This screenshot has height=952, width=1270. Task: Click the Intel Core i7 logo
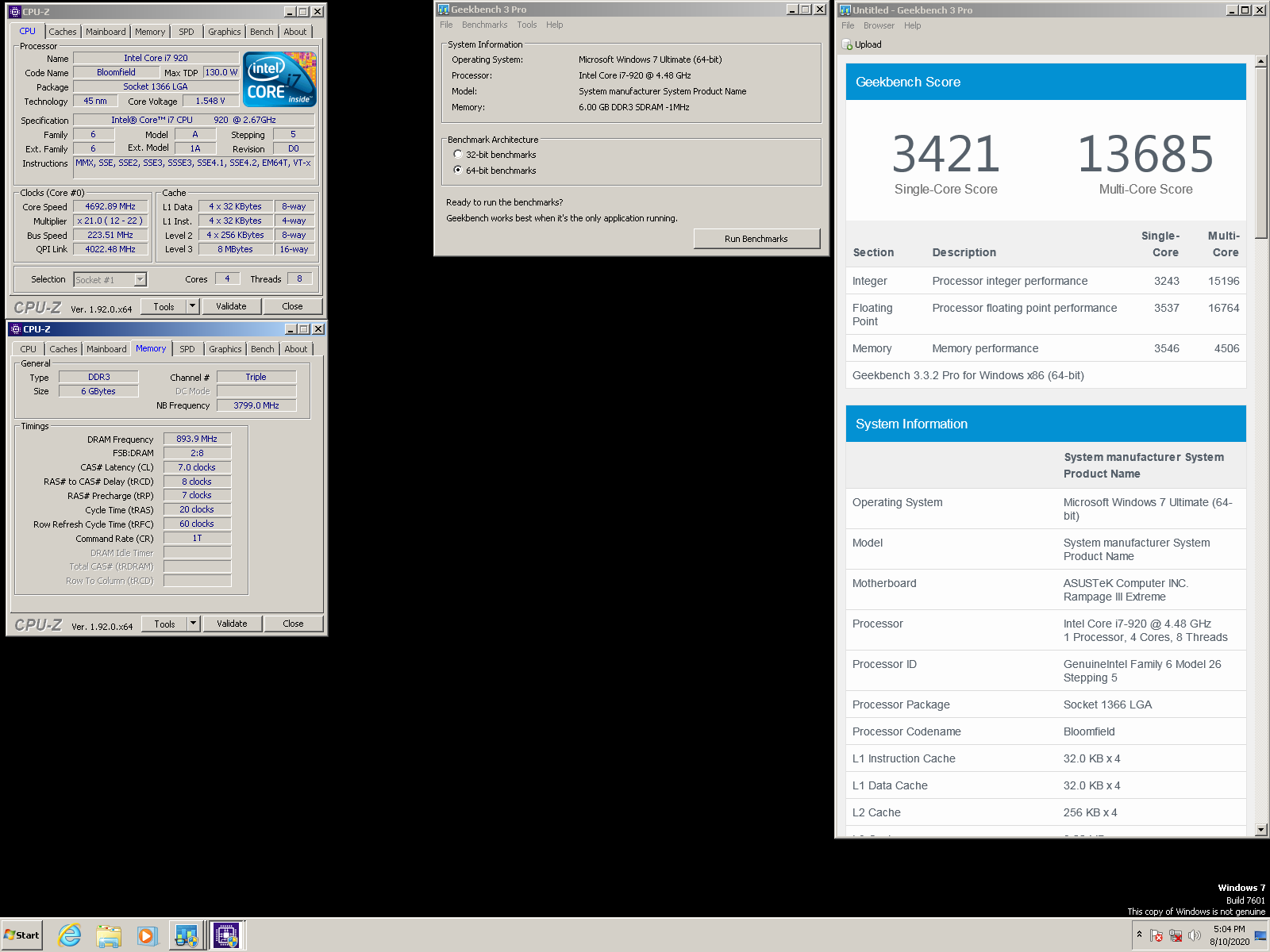[x=279, y=79]
